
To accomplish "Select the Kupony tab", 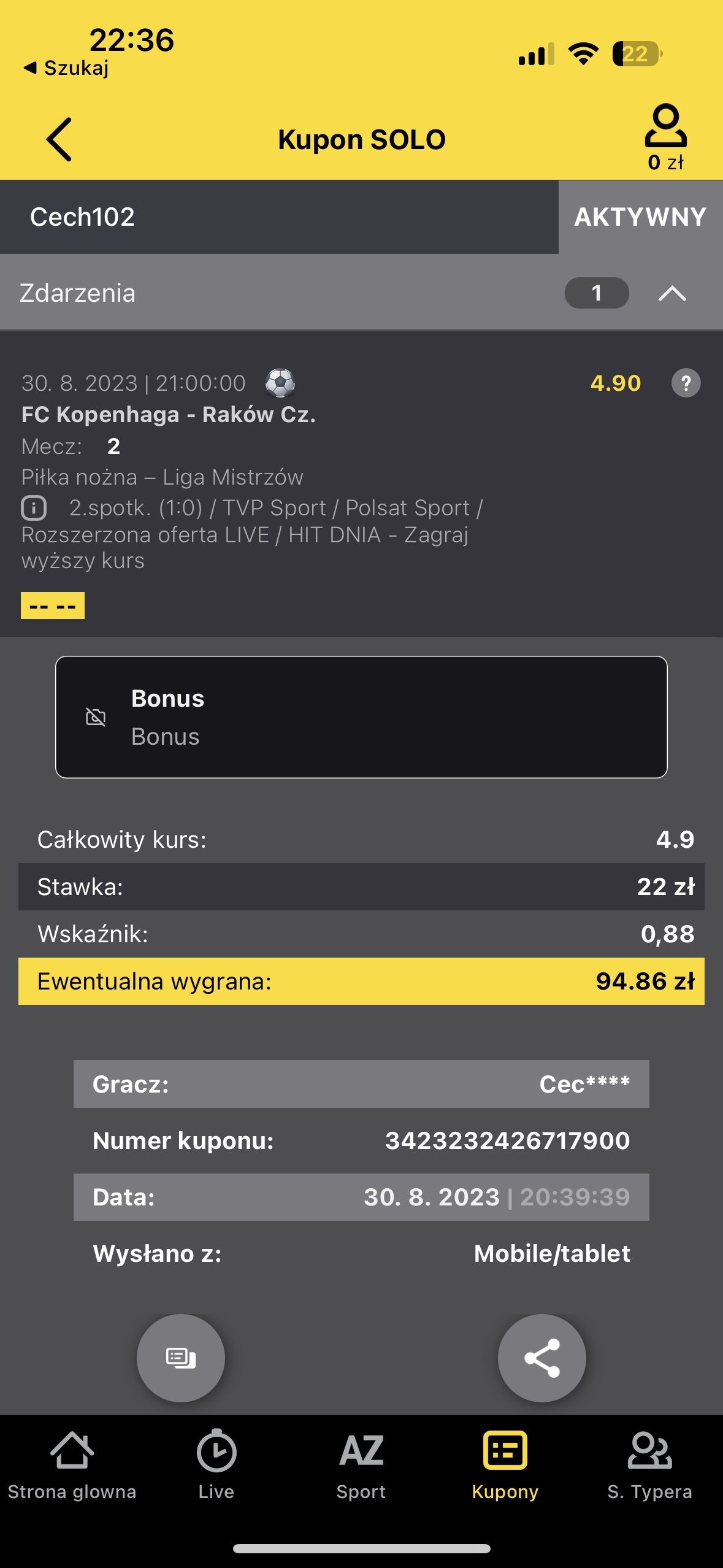I will coord(505,1465).
